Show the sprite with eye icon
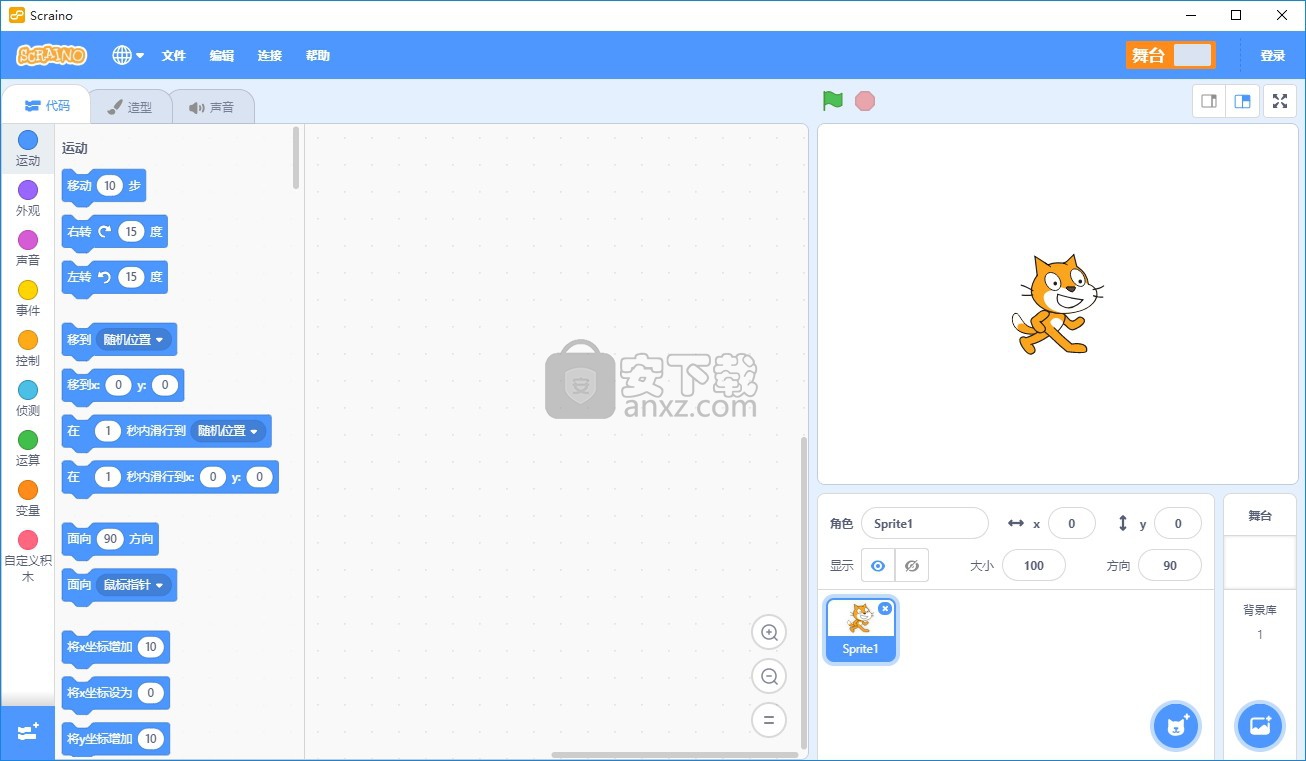Viewport: 1306px width, 761px height. 878,565
